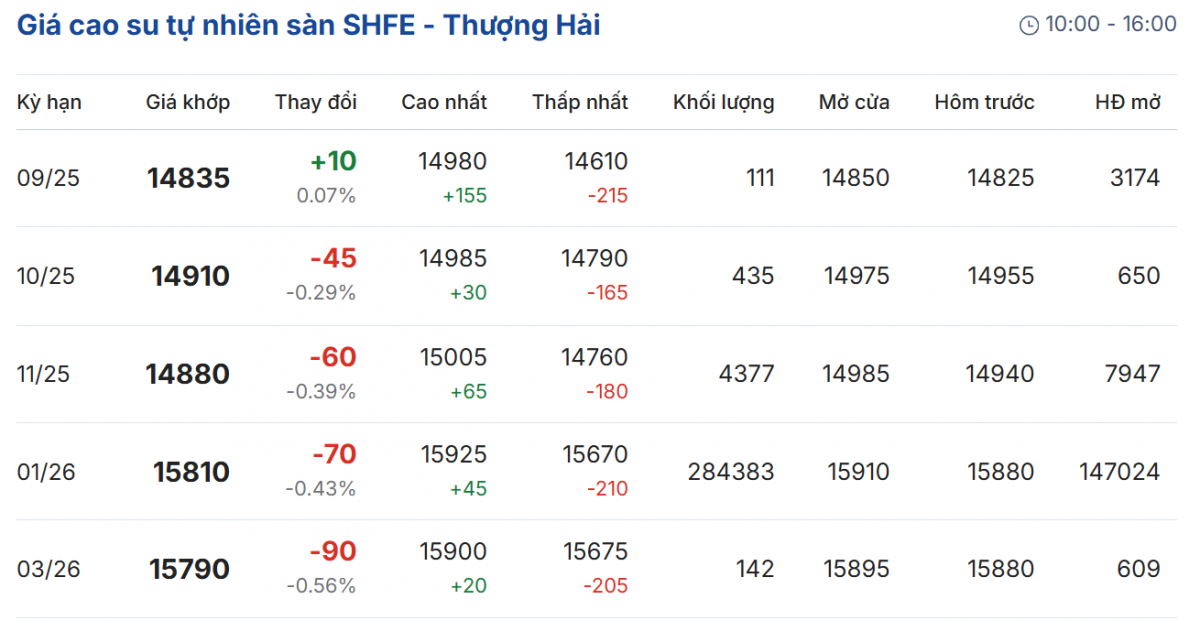This screenshot has width=1200, height=621.
Task: Click the Kỳ hạn column header
Action: click(x=49, y=102)
